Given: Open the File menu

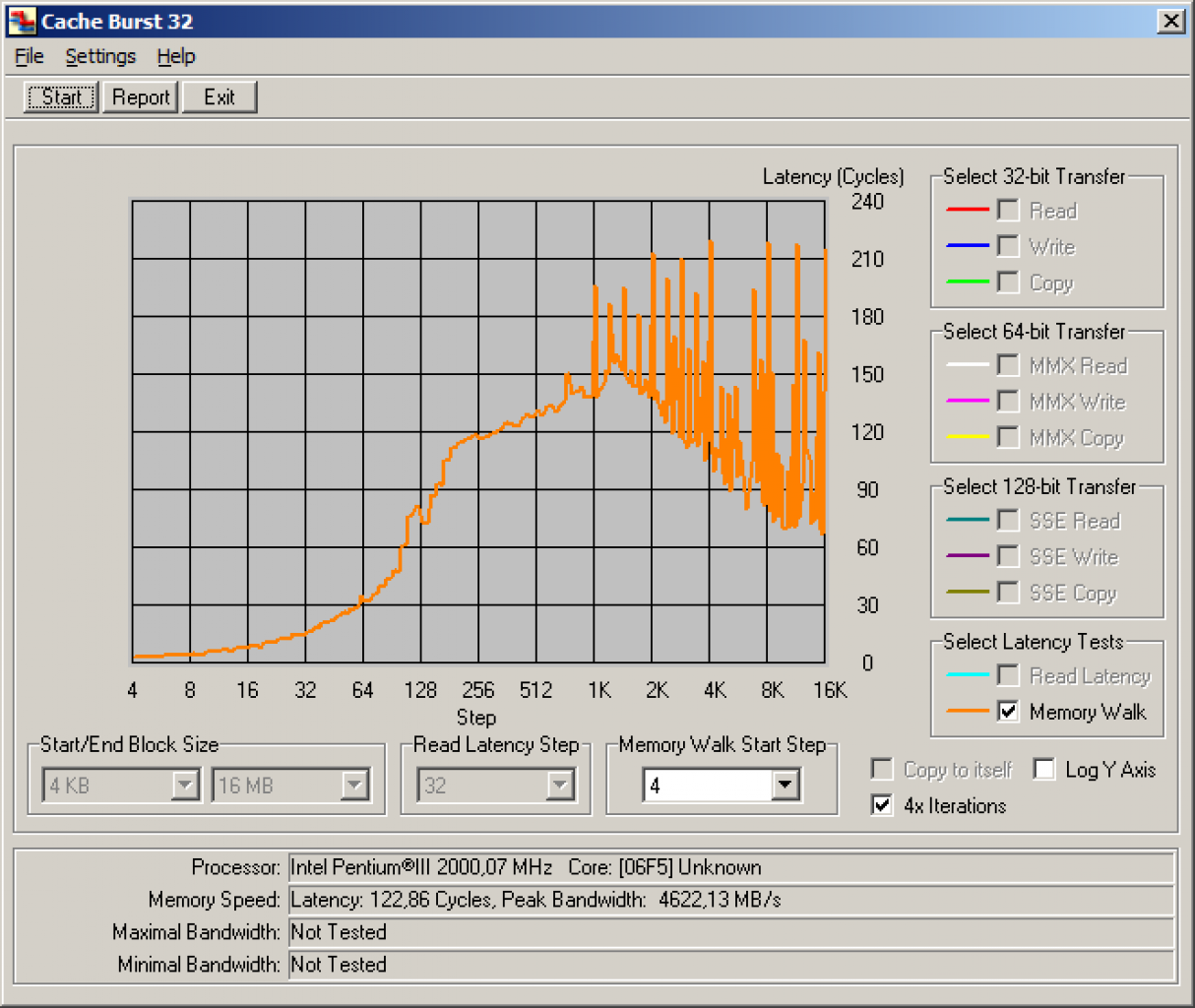Looking at the screenshot, I should pyautogui.click(x=29, y=56).
